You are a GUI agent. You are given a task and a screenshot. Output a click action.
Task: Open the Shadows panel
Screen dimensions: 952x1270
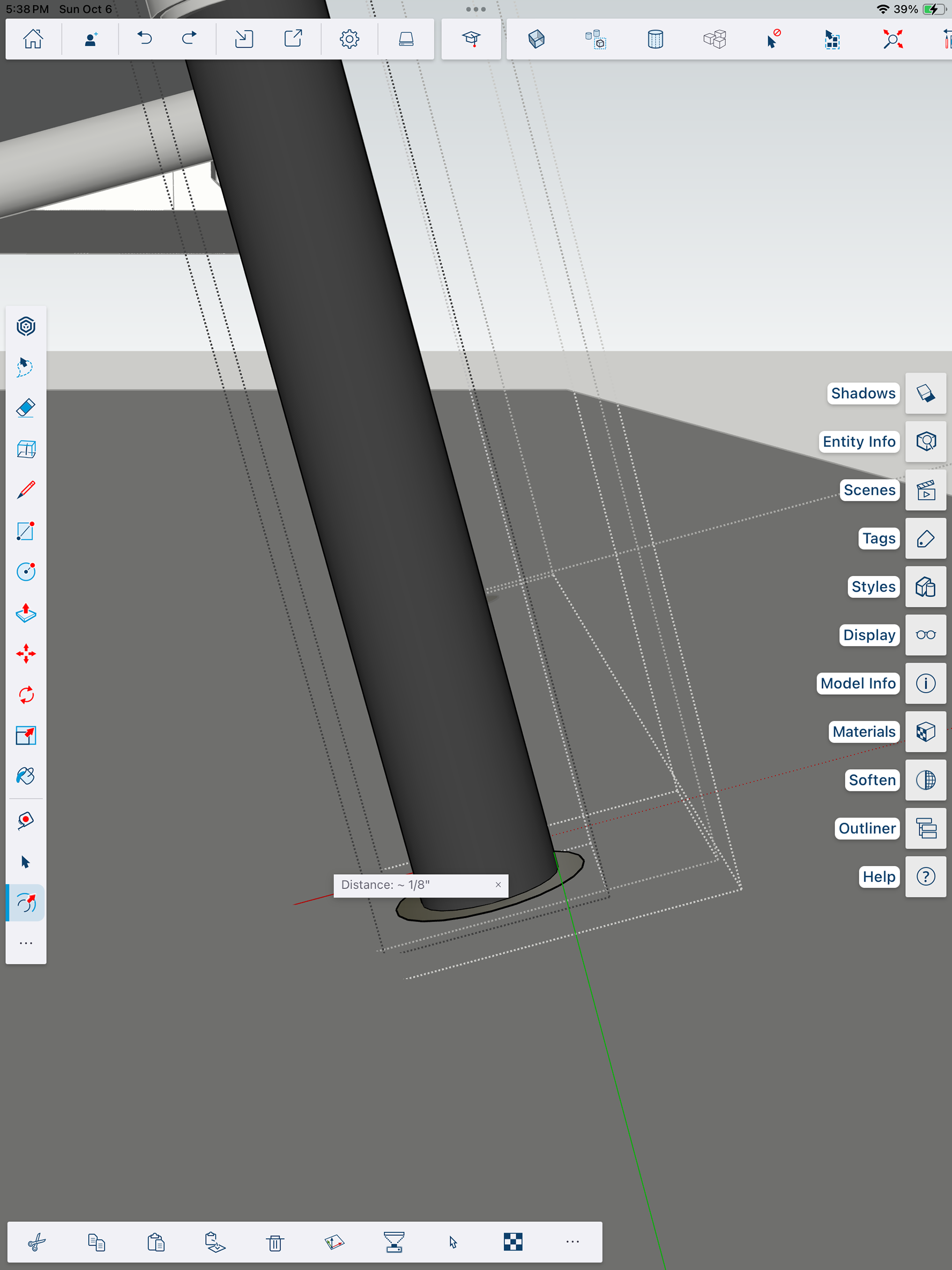[x=926, y=393]
